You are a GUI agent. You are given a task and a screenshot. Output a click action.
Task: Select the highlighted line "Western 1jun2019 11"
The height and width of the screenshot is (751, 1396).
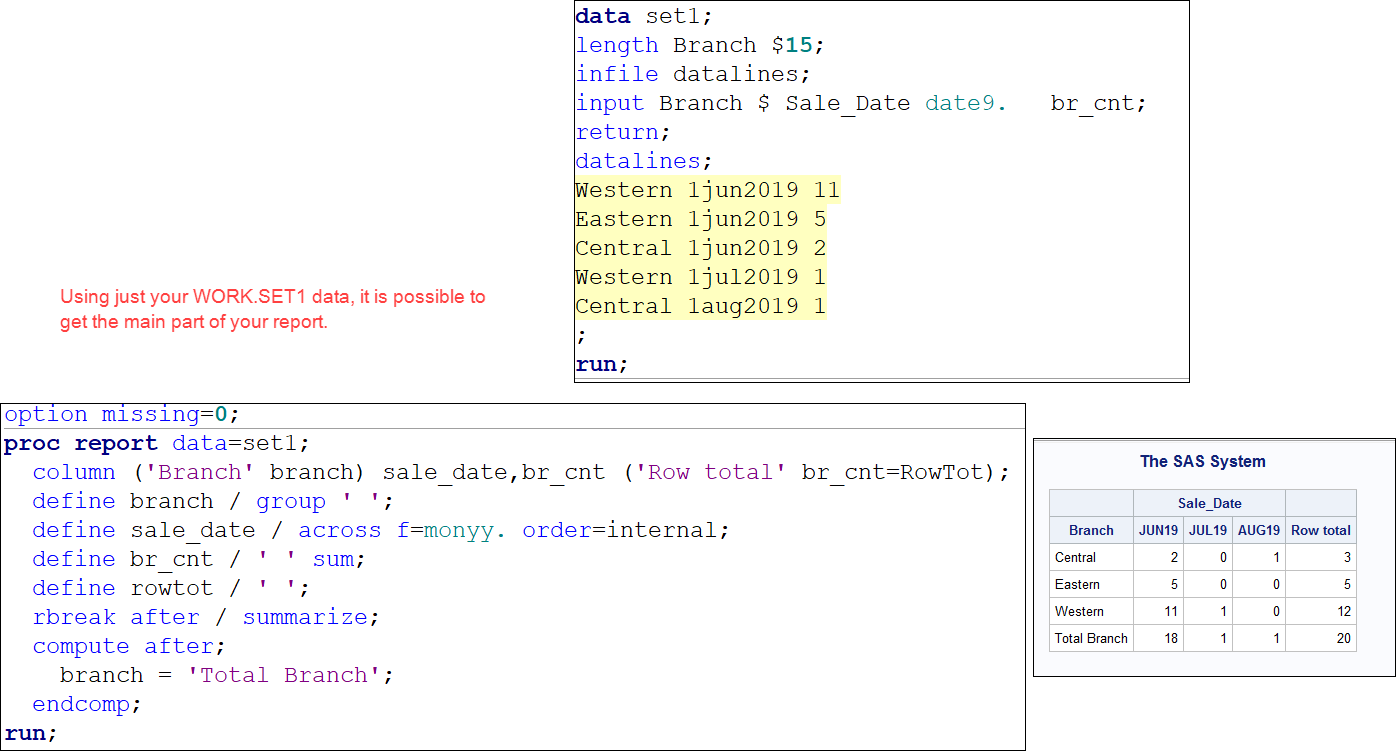[707, 189]
